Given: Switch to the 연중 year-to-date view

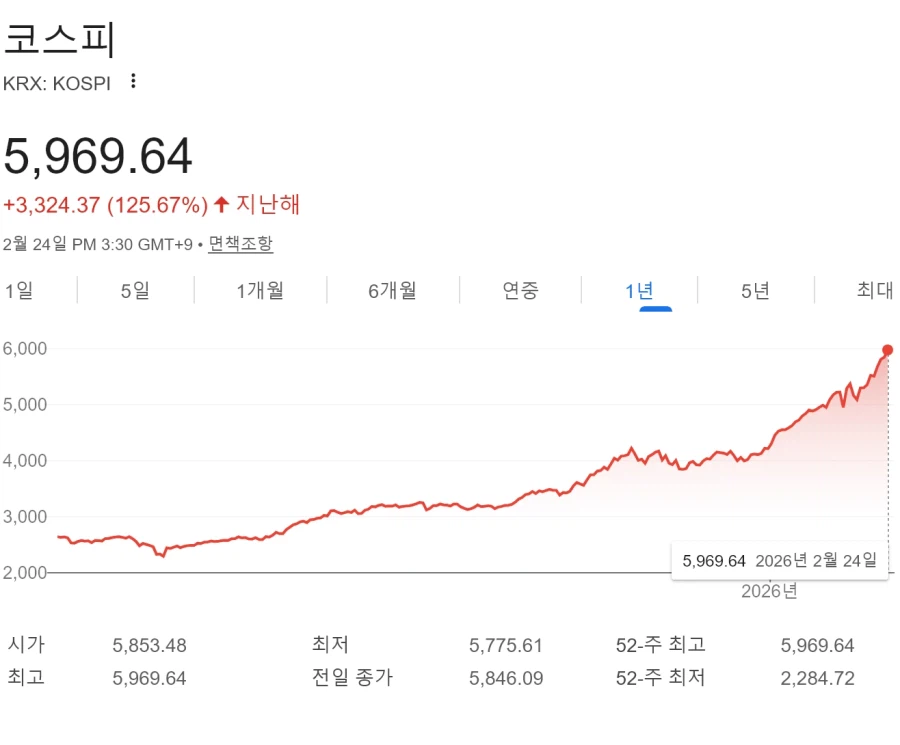Looking at the screenshot, I should [521, 290].
